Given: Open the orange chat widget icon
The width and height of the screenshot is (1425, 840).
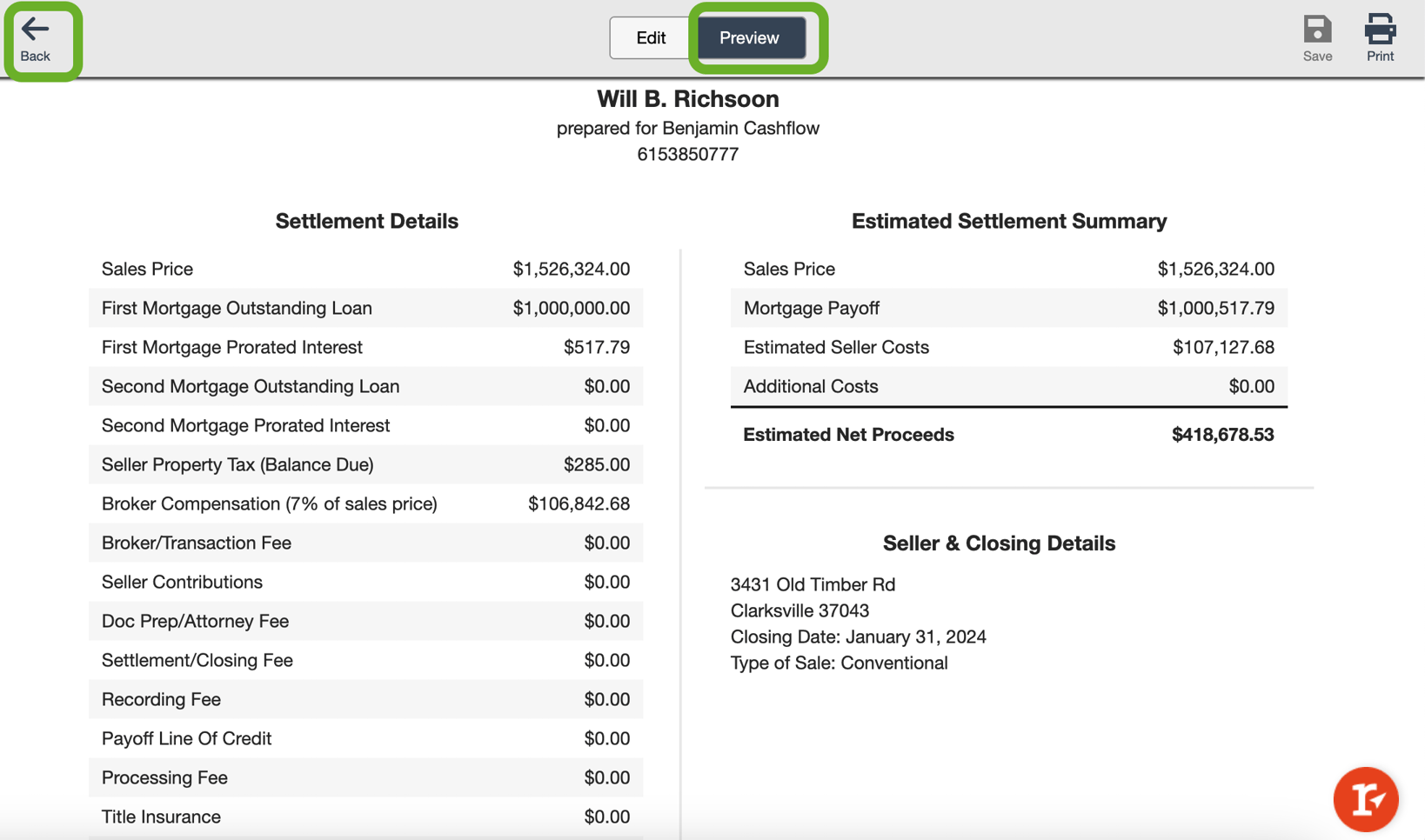Looking at the screenshot, I should [x=1366, y=799].
